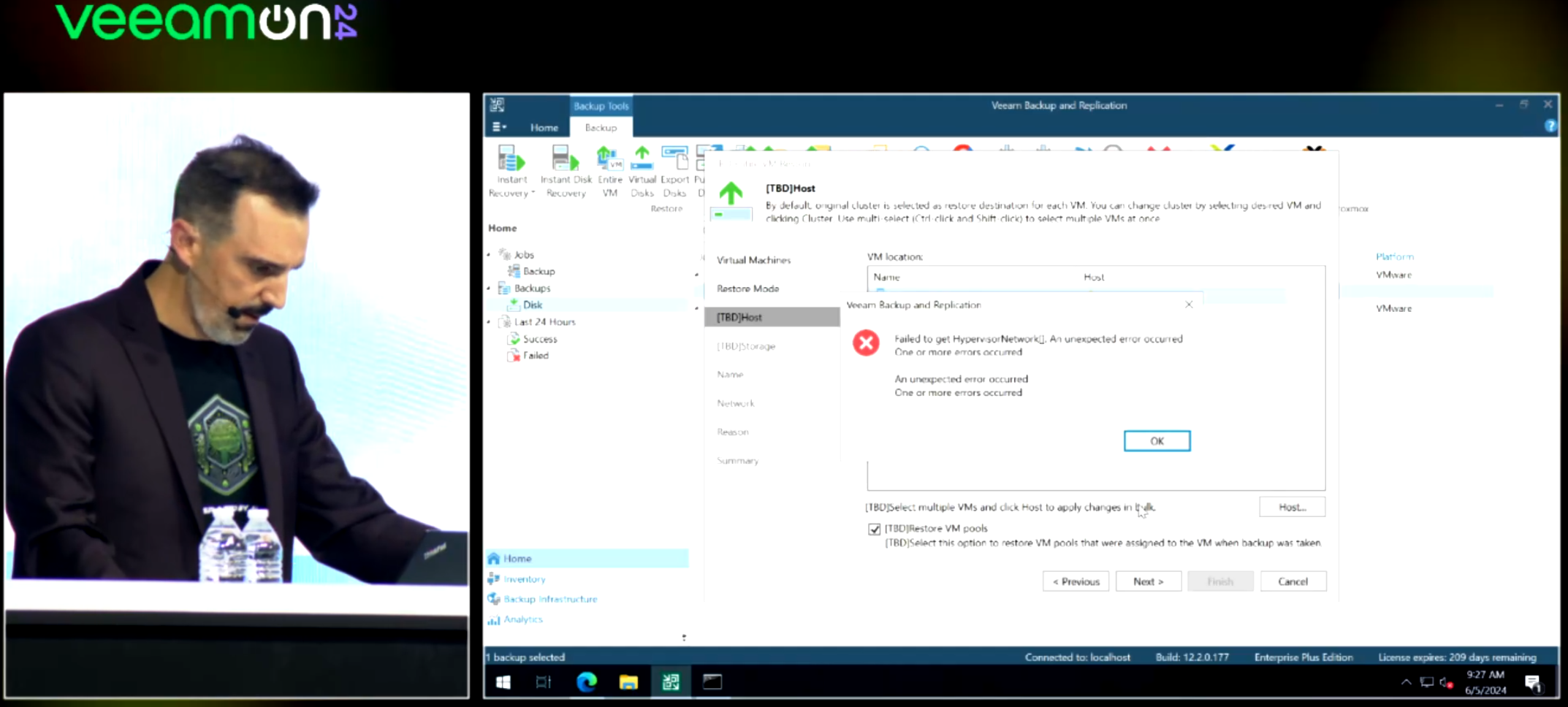This screenshot has height=707, width=1568.
Task: Open the Inventory navigation pane
Action: (x=524, y=579)
